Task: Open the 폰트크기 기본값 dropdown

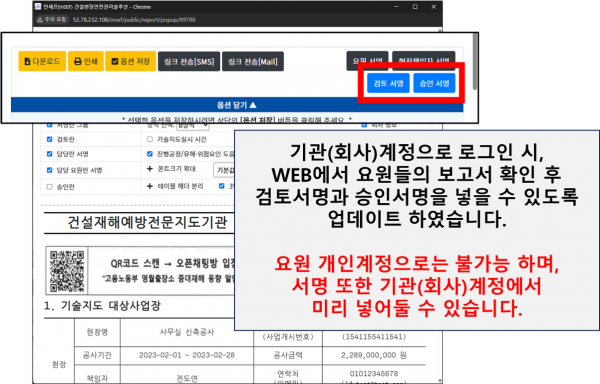Action: 223,170
